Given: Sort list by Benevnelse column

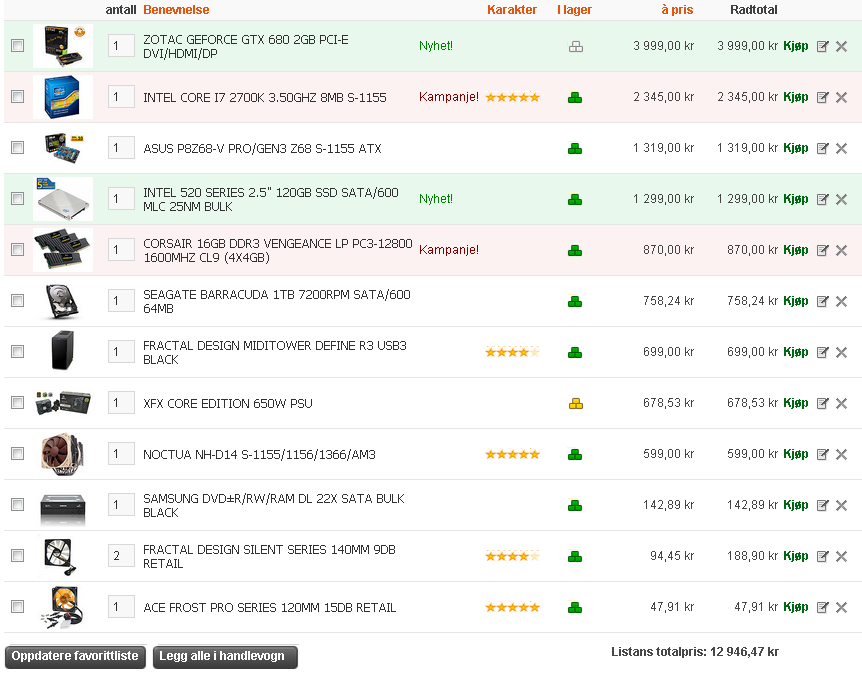Looking at the screenshot, I should [x=176, y=10].
